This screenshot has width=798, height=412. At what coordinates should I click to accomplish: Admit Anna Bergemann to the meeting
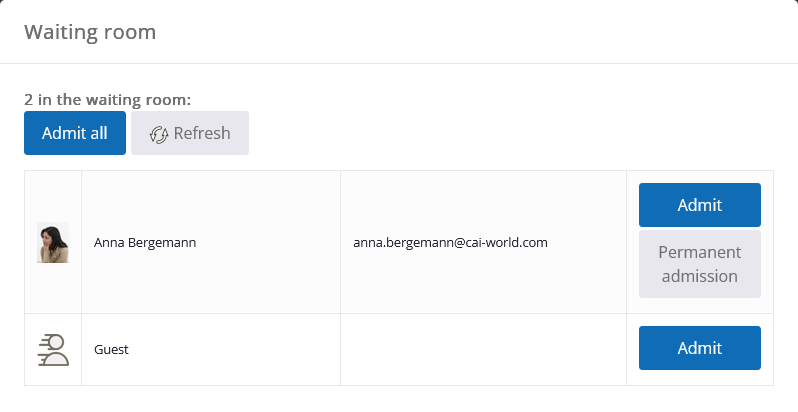(x=700, y=205)
